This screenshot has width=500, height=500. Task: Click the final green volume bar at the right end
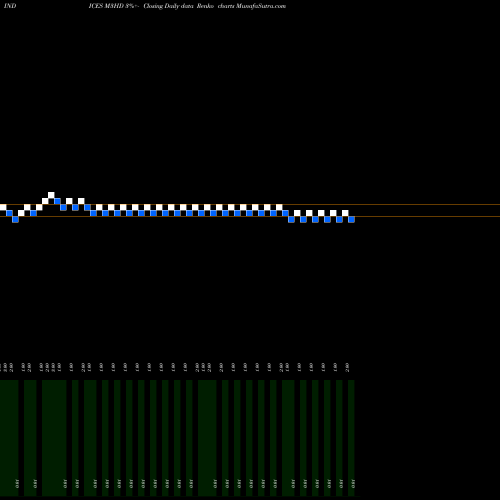[351, 438]
